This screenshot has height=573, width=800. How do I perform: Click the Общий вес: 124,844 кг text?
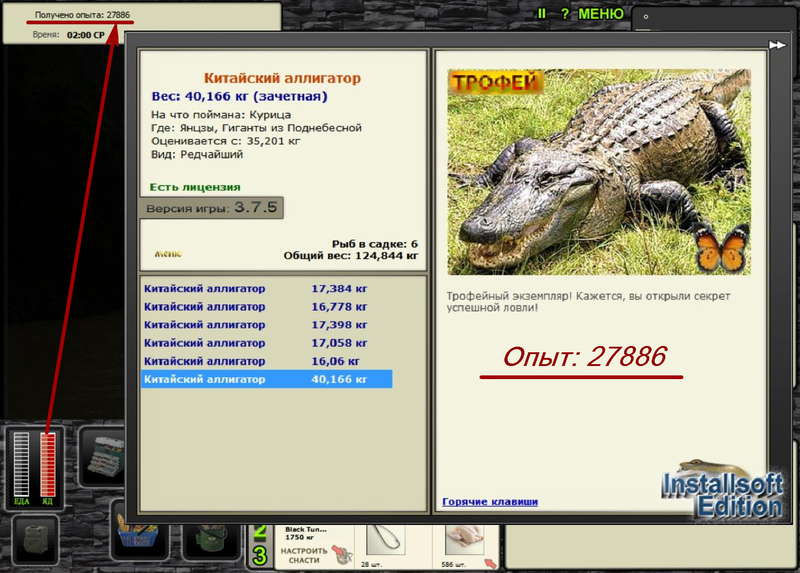pyautogui.click(x=351, y=256)
